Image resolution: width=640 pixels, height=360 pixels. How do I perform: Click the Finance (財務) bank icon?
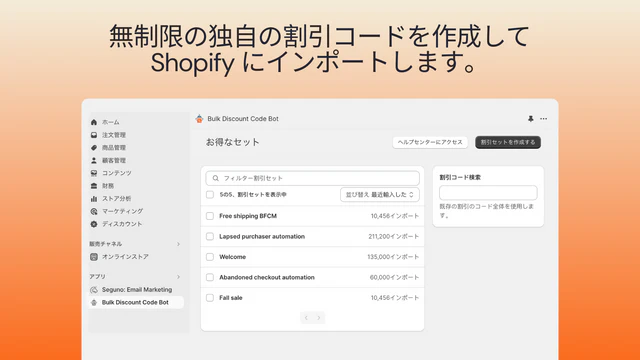click(94, 186)
